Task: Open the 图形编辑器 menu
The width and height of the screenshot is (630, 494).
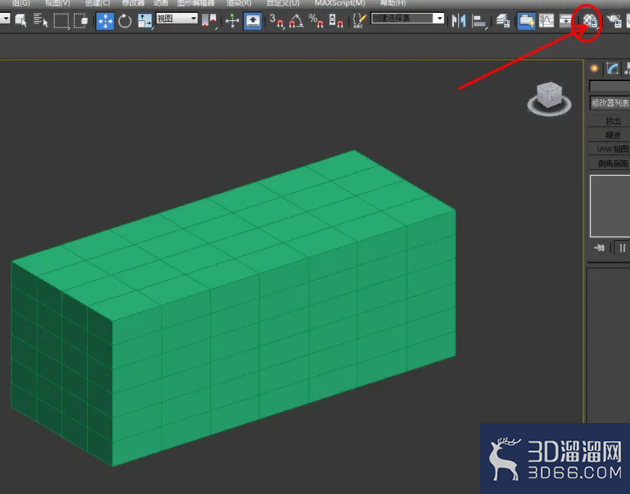Action: point(196,3)
